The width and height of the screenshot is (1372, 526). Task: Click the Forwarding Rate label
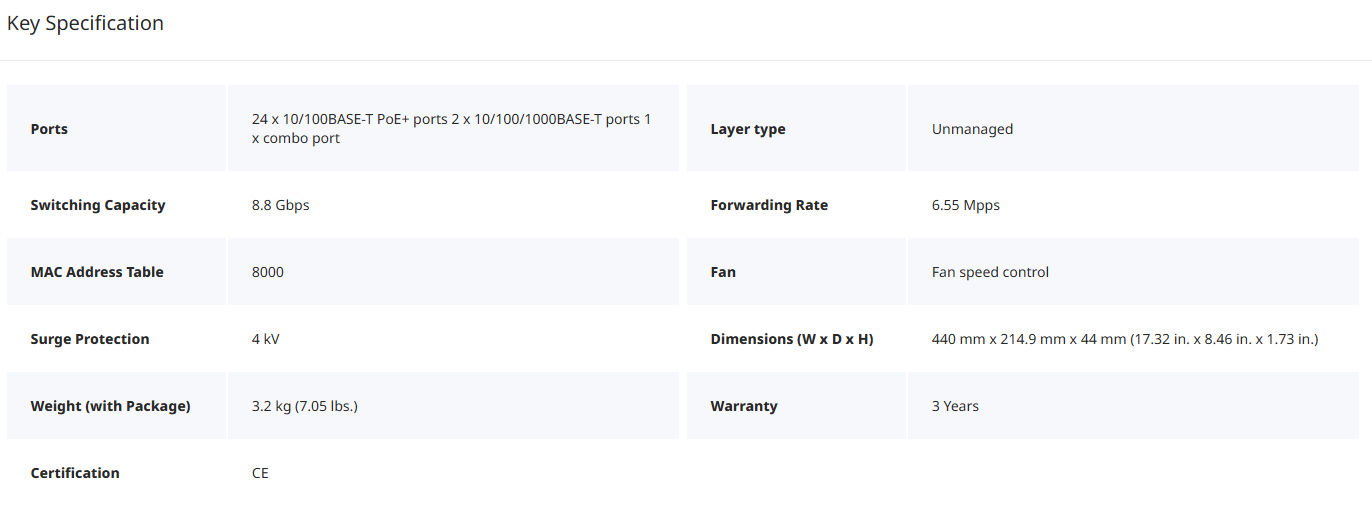coord(769,205)
